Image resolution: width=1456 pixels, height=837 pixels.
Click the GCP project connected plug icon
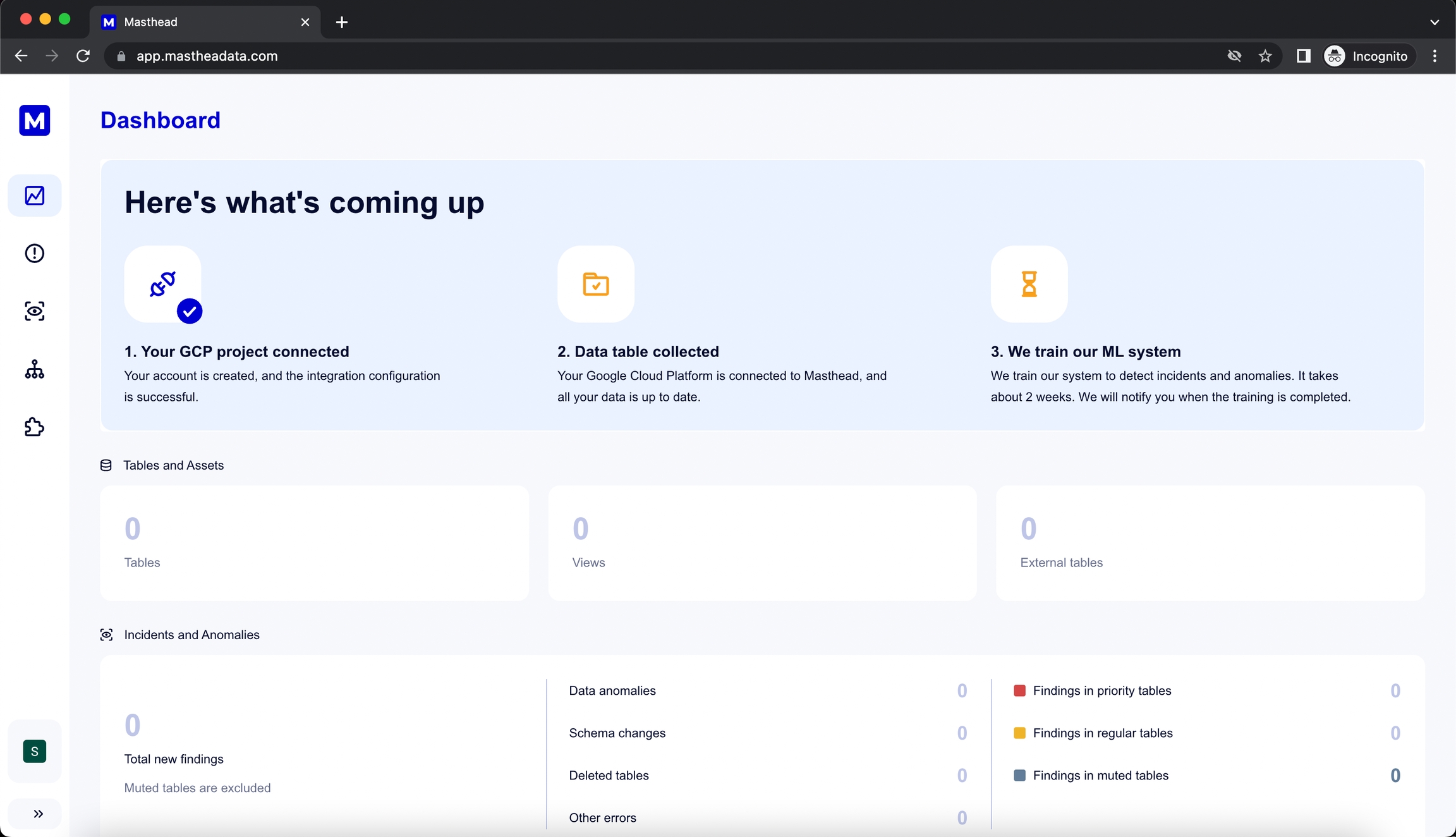click(162, 284)
